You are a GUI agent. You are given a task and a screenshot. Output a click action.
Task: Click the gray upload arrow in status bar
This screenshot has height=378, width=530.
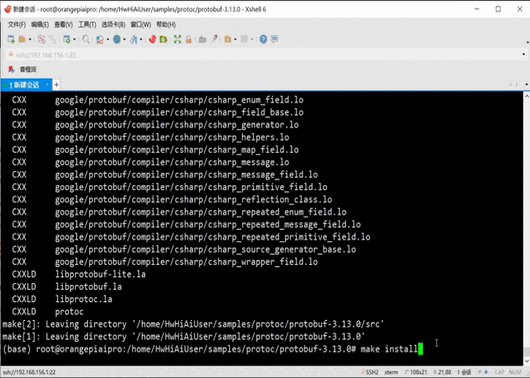480,372
